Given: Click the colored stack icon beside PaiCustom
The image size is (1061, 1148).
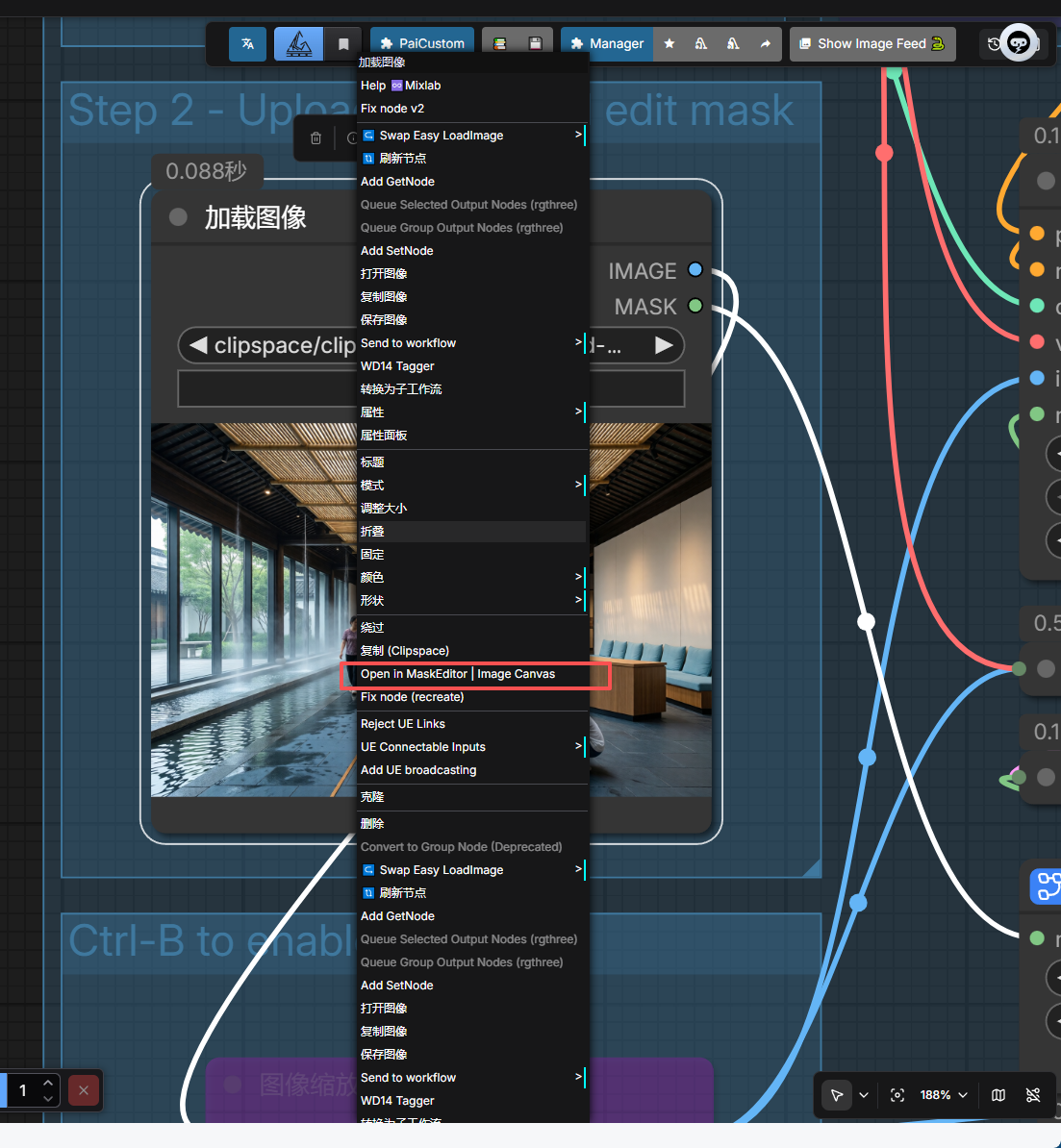Looking at the screenshot, I should 500,44.
